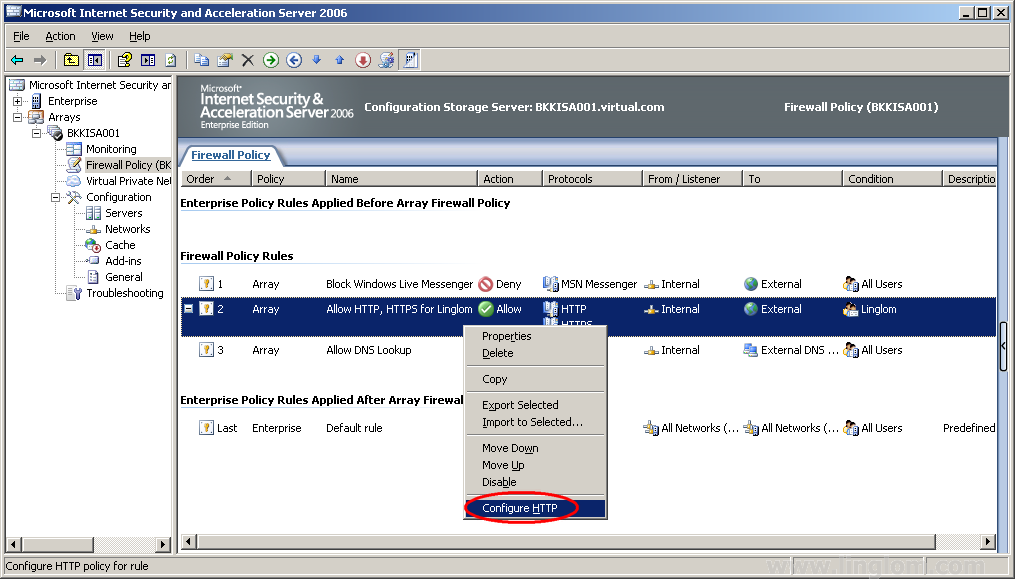Click the Policy column header
The image size is (1015, 579).
(x=288, y=179)
